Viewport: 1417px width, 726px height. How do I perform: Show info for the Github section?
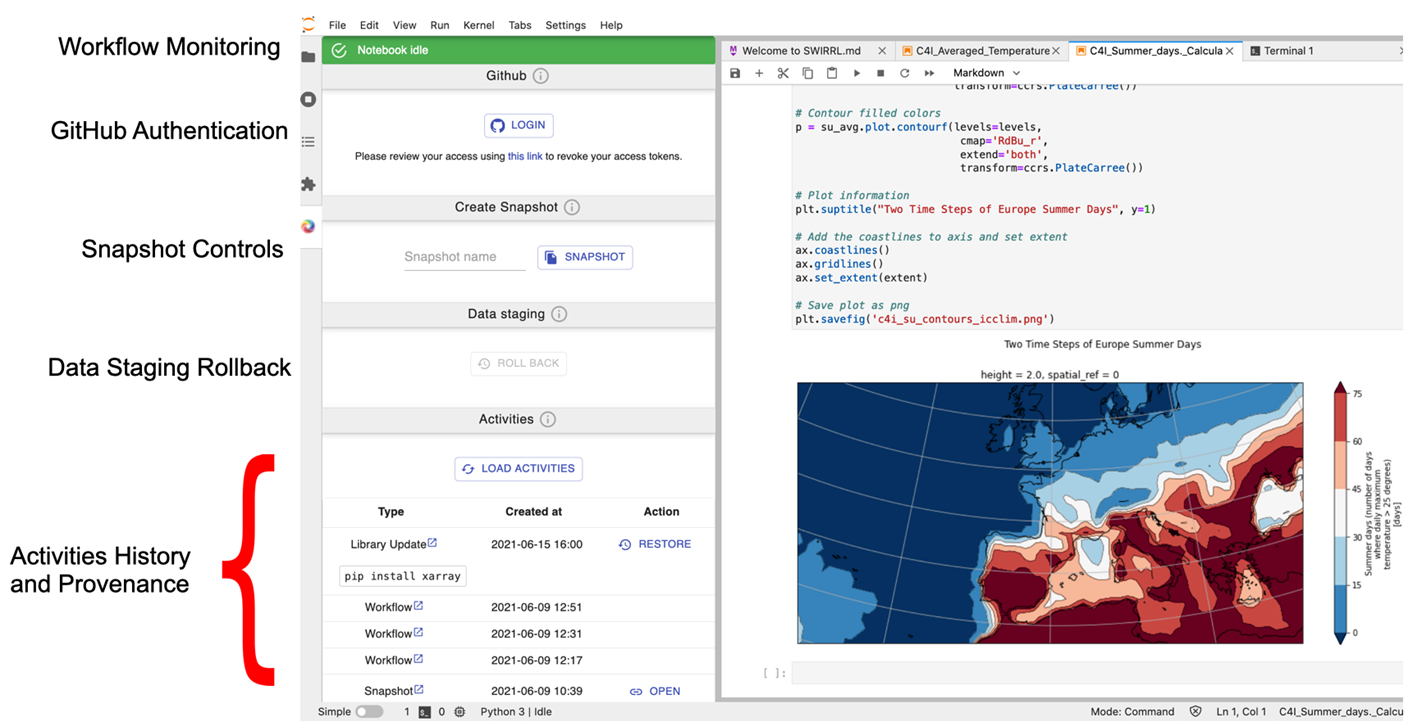540,76
